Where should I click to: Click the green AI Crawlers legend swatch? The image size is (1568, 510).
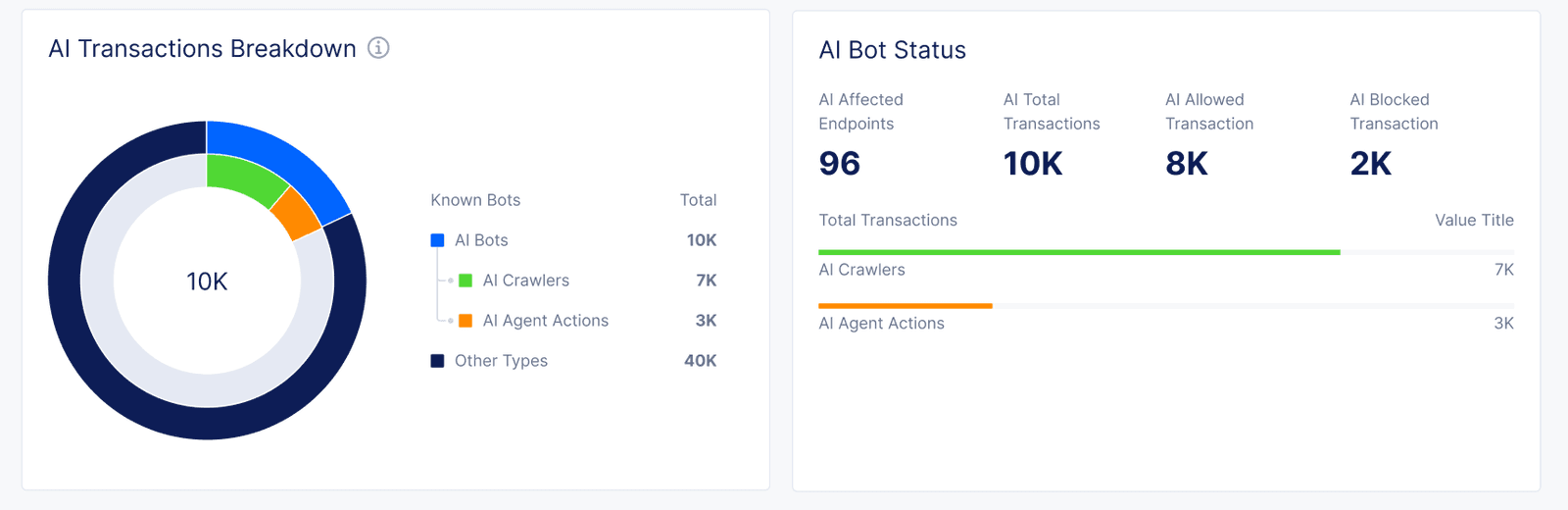pyautogui.click(x=465, y=280)
